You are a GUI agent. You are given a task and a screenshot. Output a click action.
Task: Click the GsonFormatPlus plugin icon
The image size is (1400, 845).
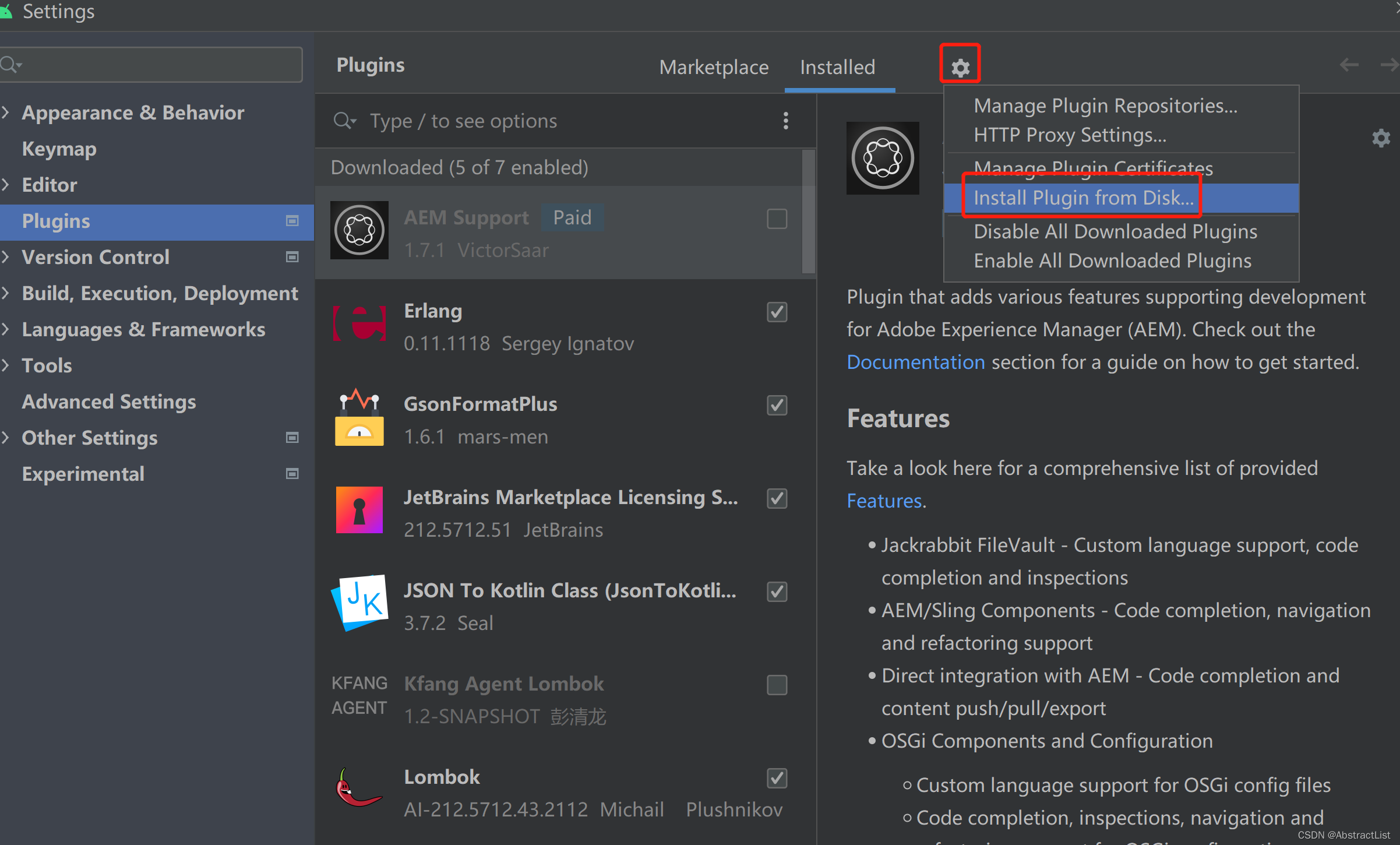pos(359,417)
